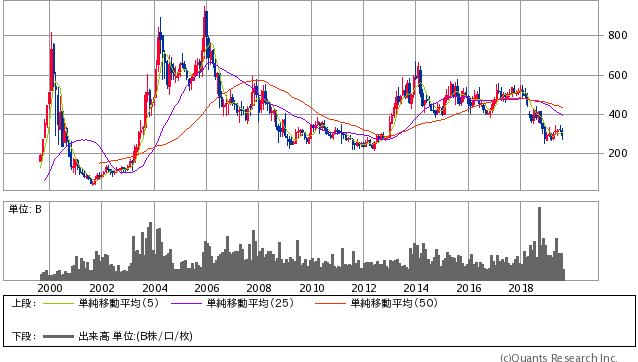Click the gray 出来高 legend swatch
The image size is (638, 362).
[x=58, y=336]
